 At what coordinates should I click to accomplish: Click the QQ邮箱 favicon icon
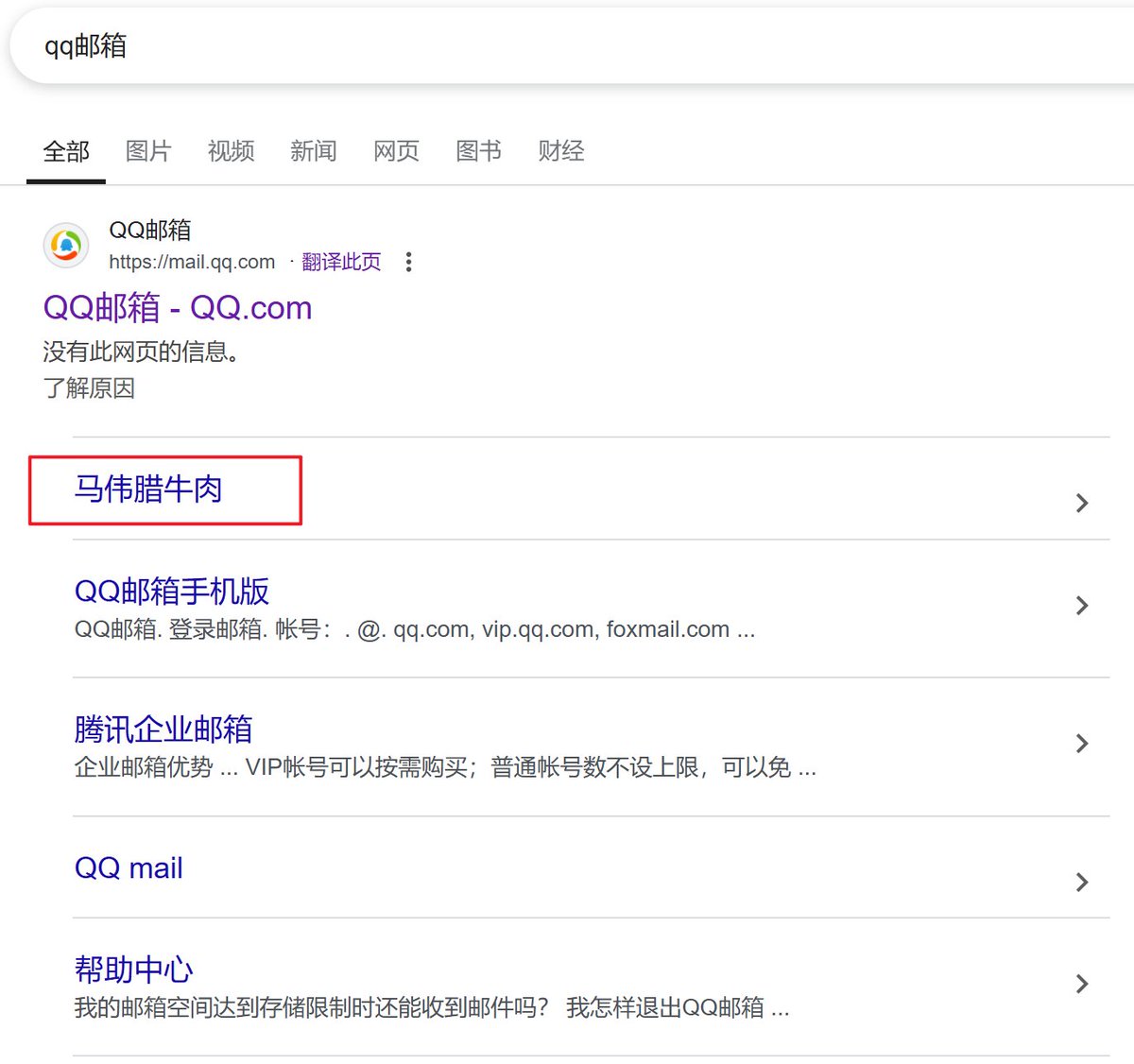click(x=66, y=246)
